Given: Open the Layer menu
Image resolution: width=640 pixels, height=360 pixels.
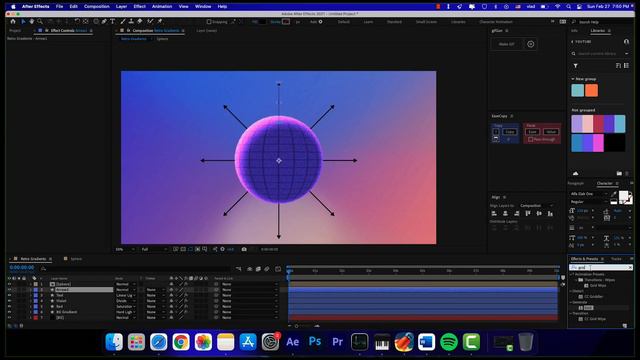Looking at the screenshot, I should (121, 7).
